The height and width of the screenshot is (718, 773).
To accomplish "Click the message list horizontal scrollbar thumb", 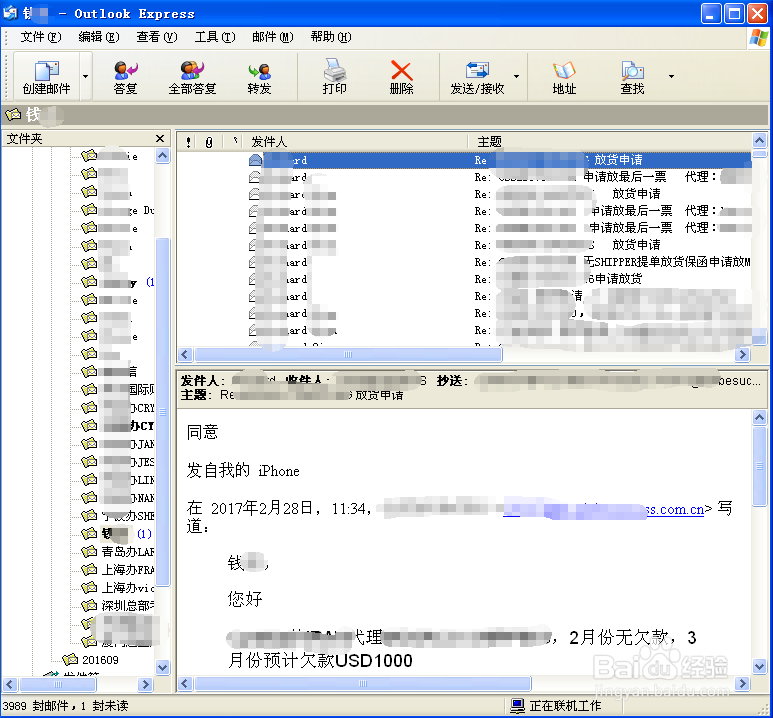I will point(348,355).
